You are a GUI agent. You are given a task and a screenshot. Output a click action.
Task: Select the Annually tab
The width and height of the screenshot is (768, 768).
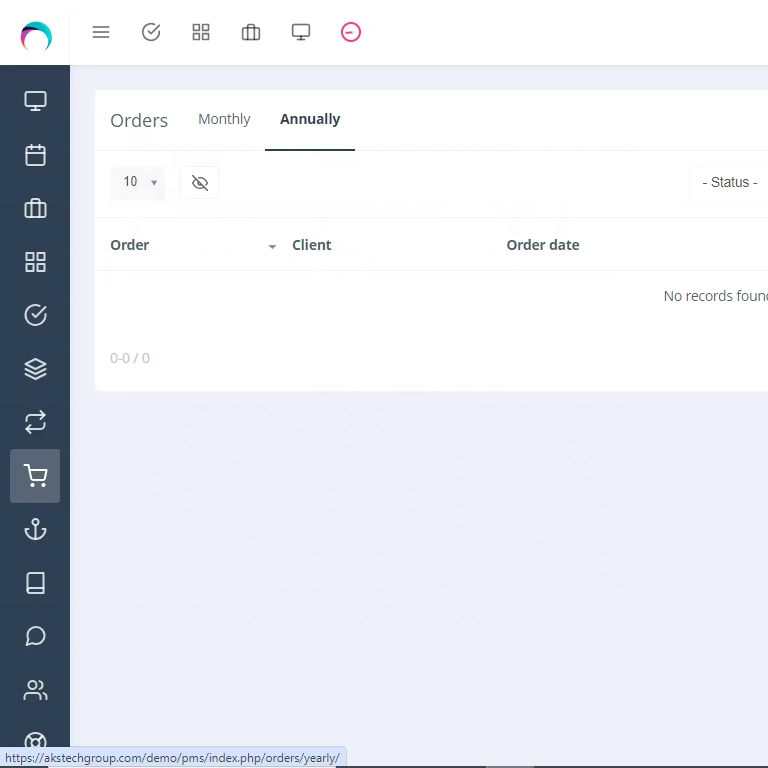[x=310, y=119]
